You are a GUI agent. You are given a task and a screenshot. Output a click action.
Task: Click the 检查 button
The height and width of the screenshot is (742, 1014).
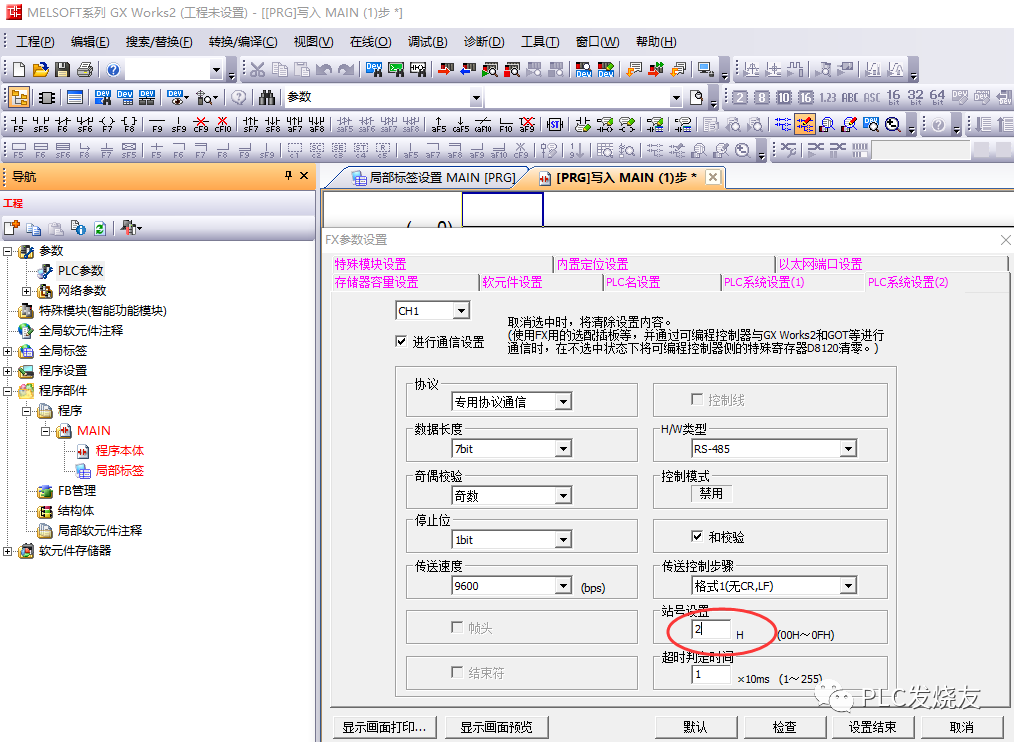785,727
